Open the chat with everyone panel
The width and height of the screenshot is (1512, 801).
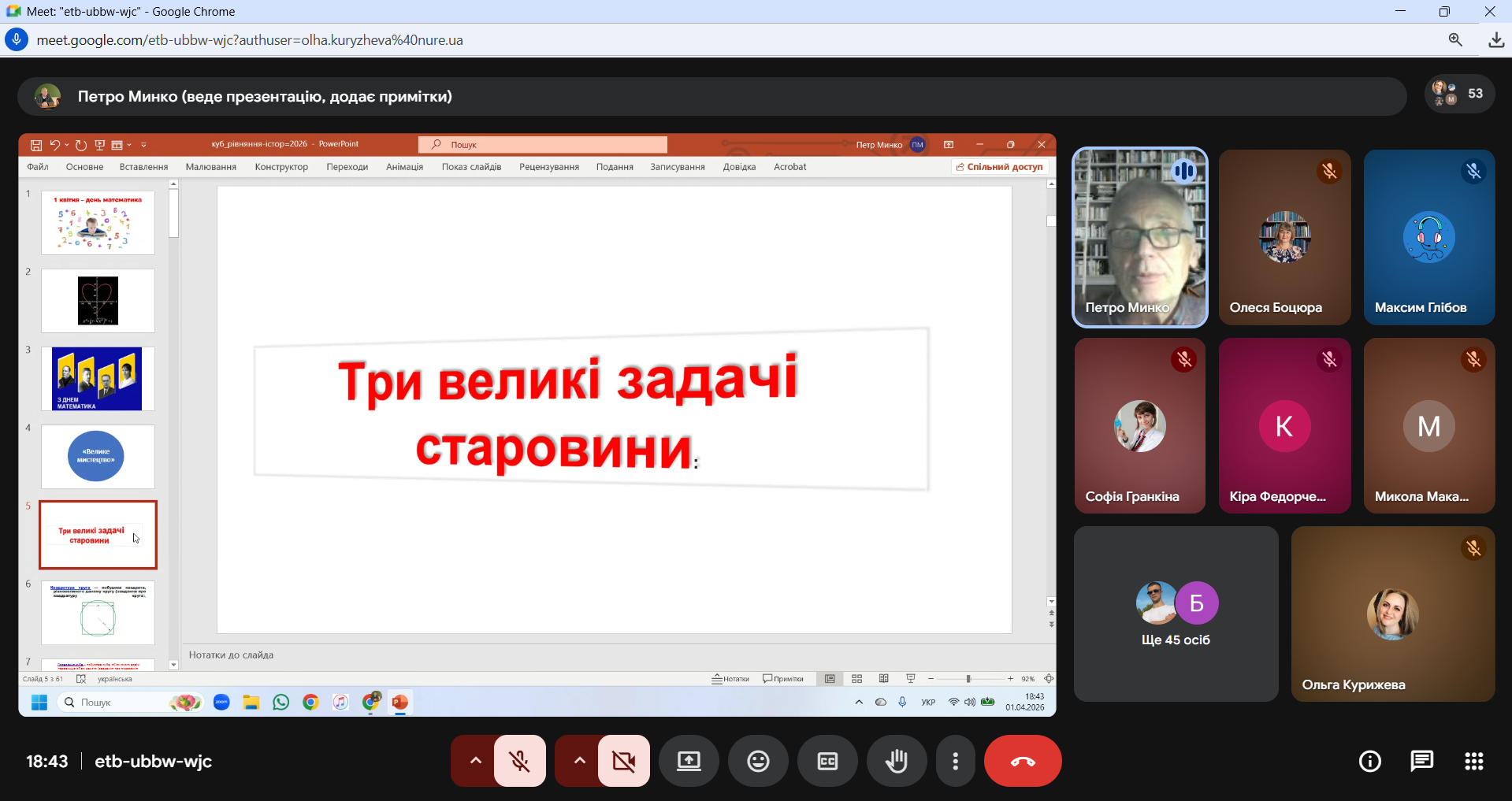pos(1421,761)
